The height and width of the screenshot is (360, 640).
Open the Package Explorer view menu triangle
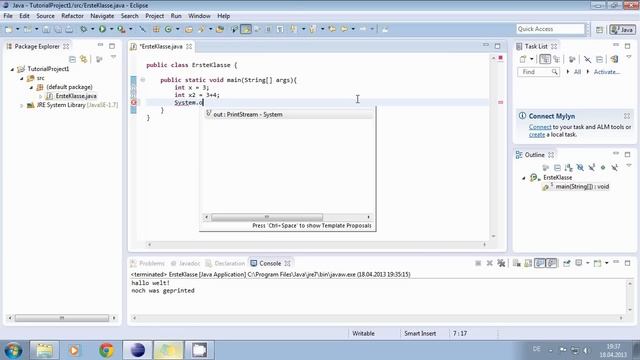pyautogui.click(x=113, y=57)
